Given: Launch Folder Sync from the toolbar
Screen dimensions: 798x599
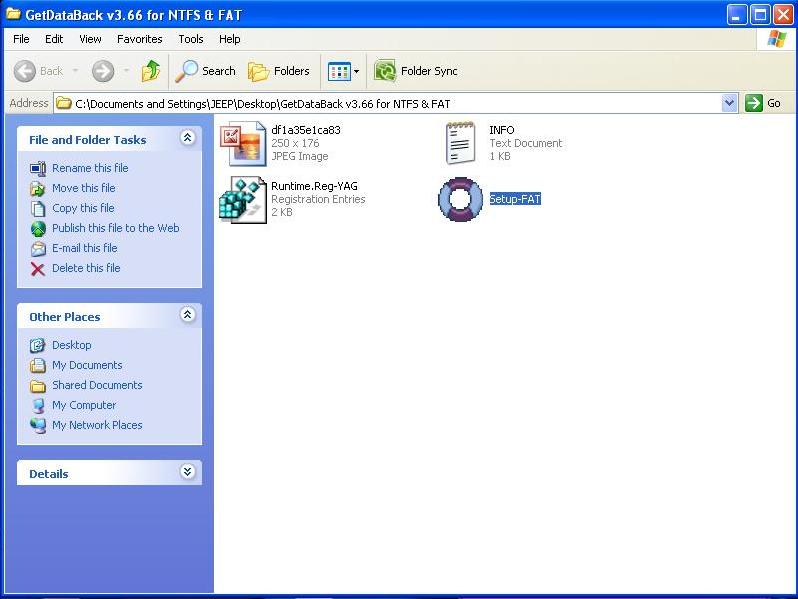Looking at the screenshot, I should coord(416,71).
